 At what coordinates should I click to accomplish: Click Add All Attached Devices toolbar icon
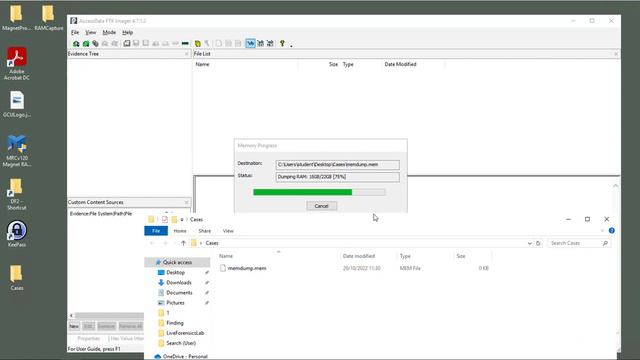pos(86,43)
